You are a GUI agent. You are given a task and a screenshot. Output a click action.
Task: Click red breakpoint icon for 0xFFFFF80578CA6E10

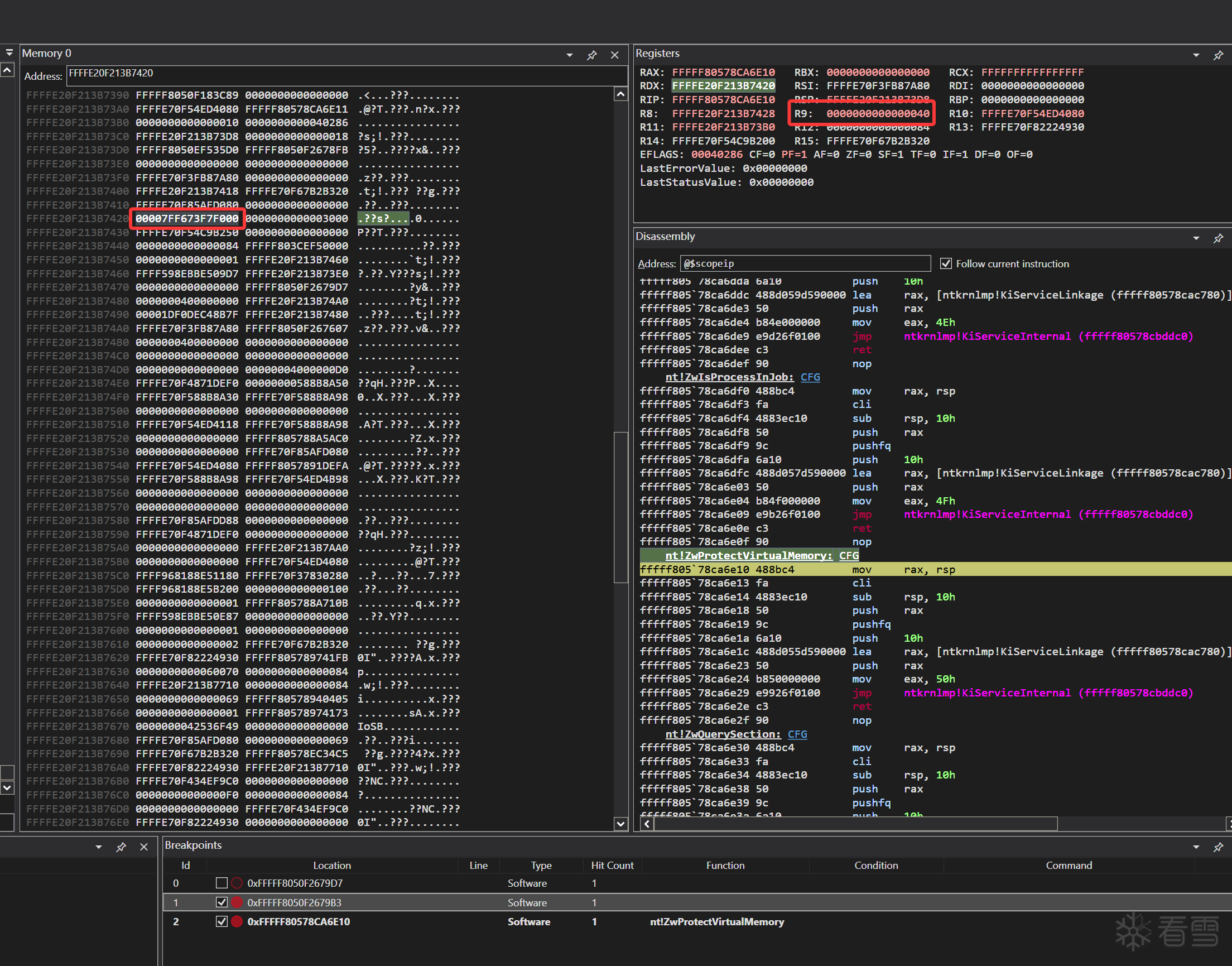237,921
